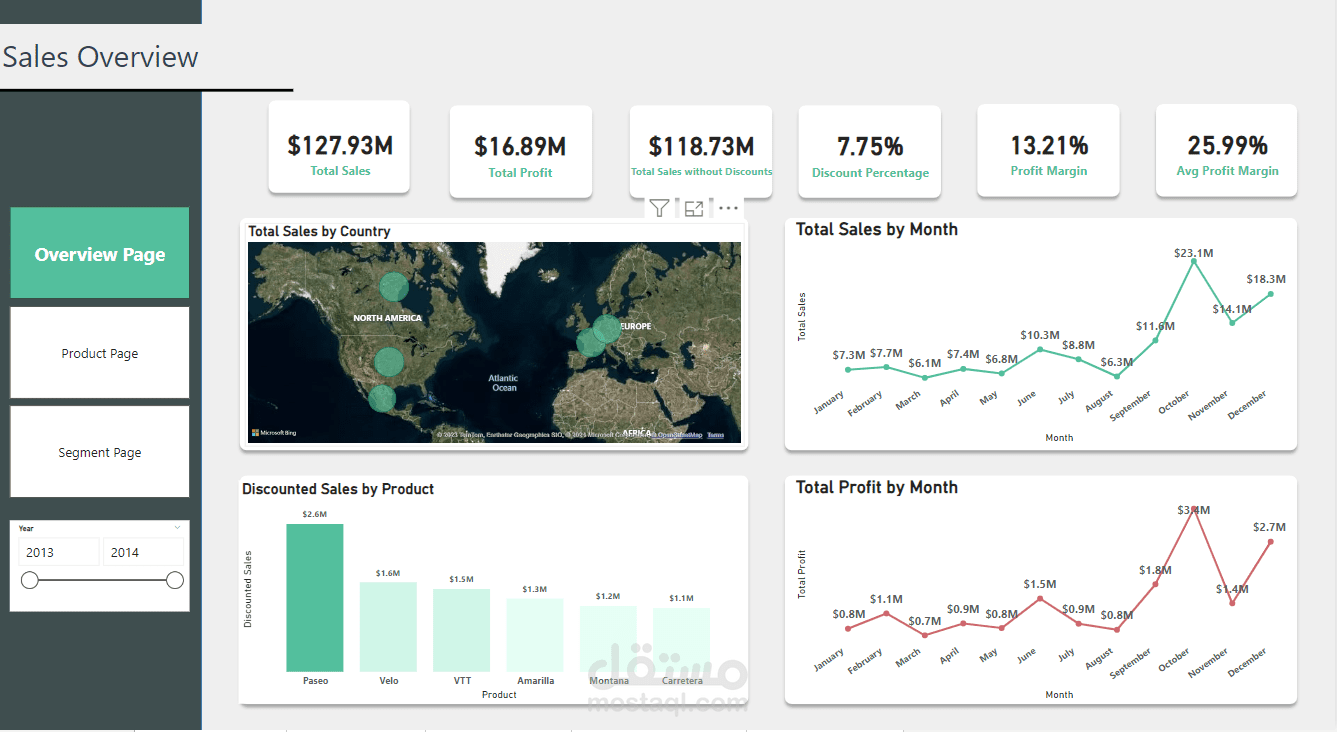
Task: Click the 'Sales Overview' heading
Action: pyautogui.click(x=101, y=57)
